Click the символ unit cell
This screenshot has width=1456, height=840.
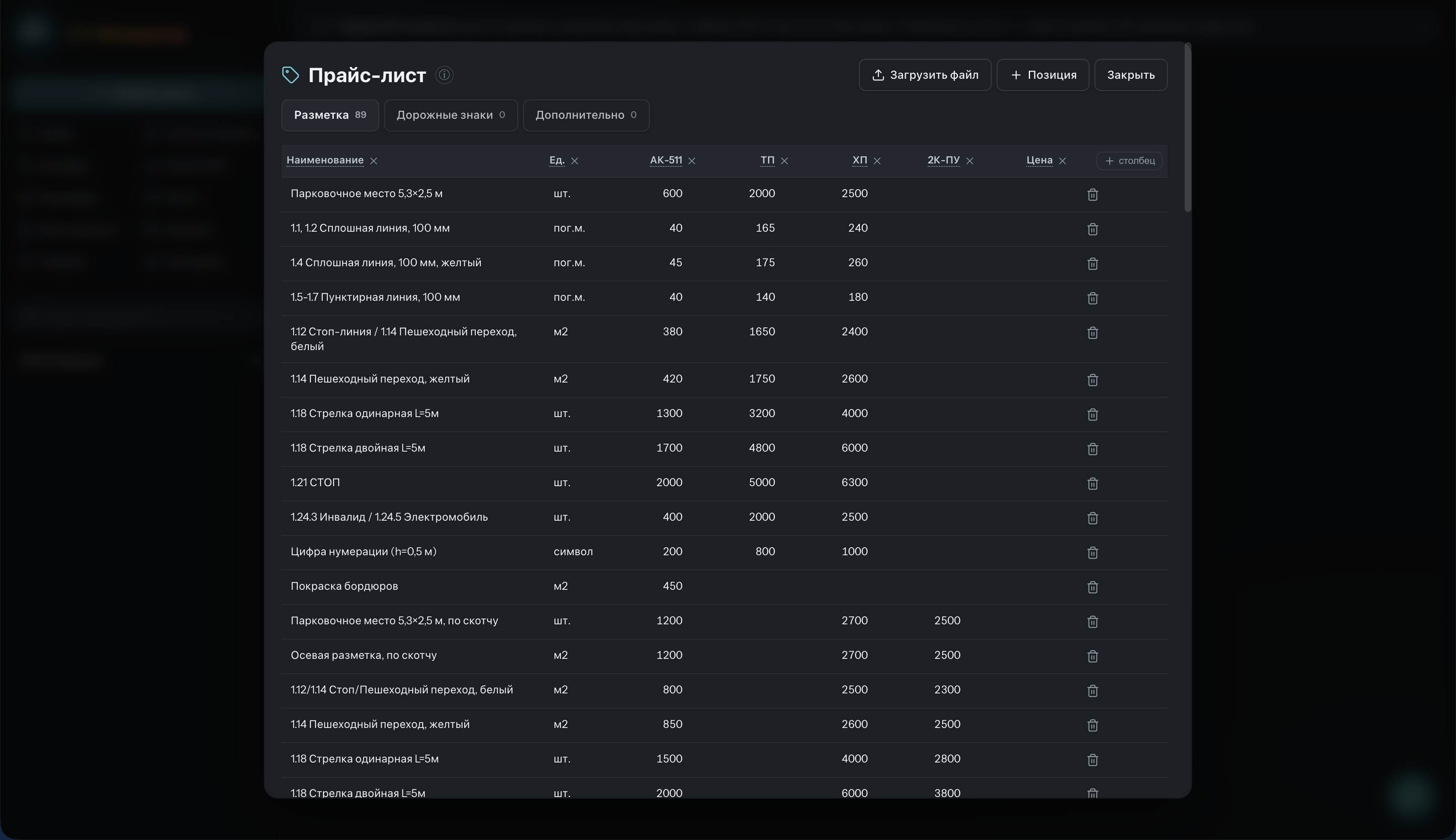click(x=573, y=551)
